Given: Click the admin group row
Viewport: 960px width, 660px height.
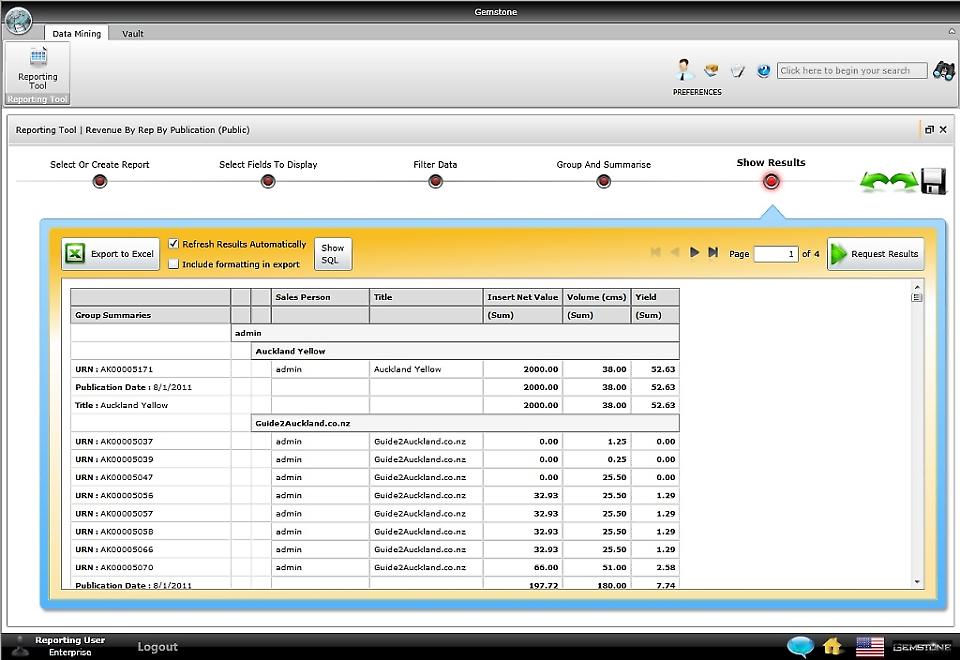Looking at the screenshot, I should 455,333.
